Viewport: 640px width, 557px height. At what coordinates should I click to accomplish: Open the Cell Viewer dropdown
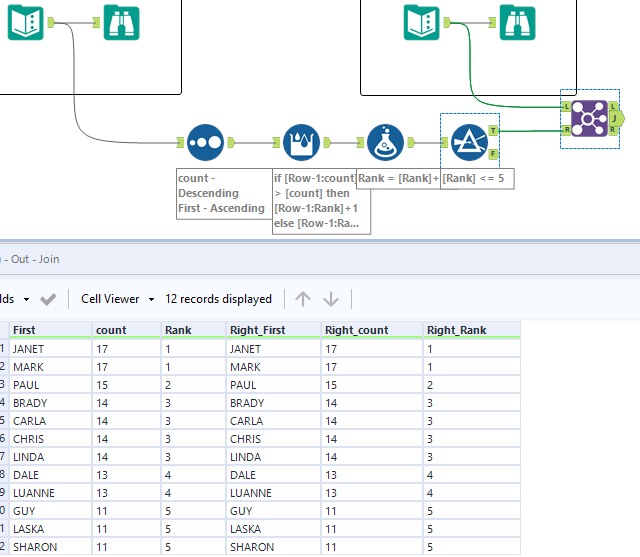point(118,299)
